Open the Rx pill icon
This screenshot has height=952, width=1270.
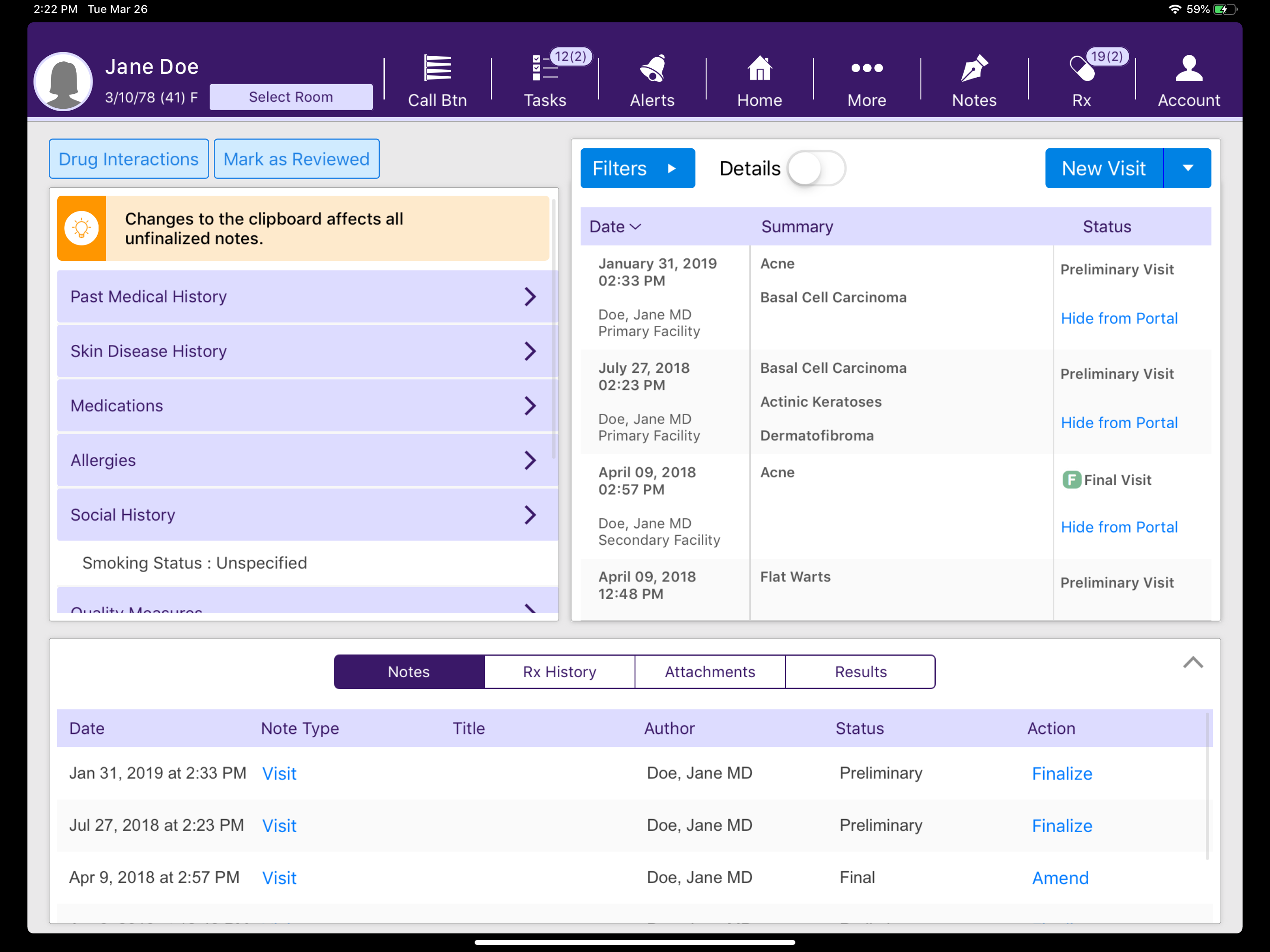point(1082,68)
